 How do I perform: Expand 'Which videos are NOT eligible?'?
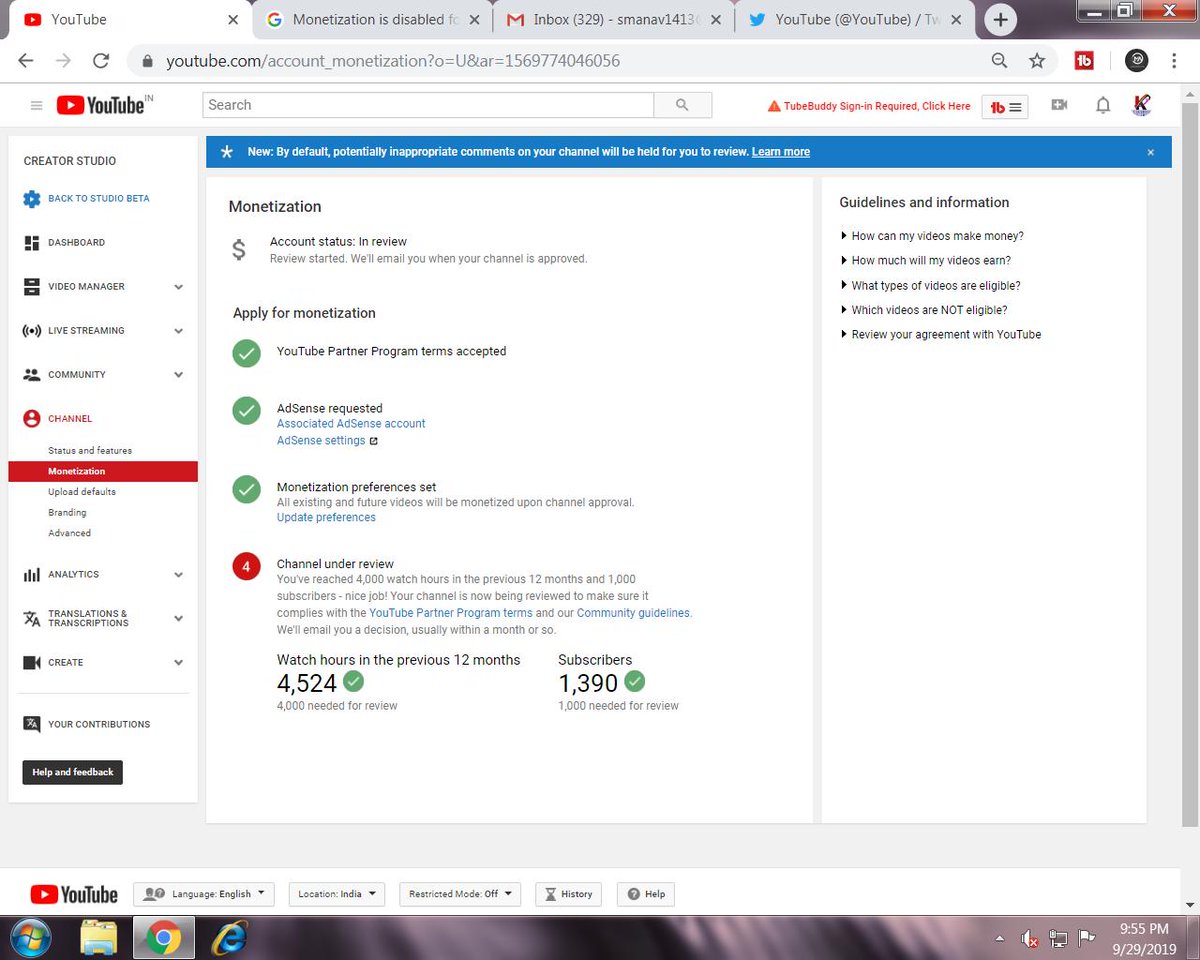929,310
